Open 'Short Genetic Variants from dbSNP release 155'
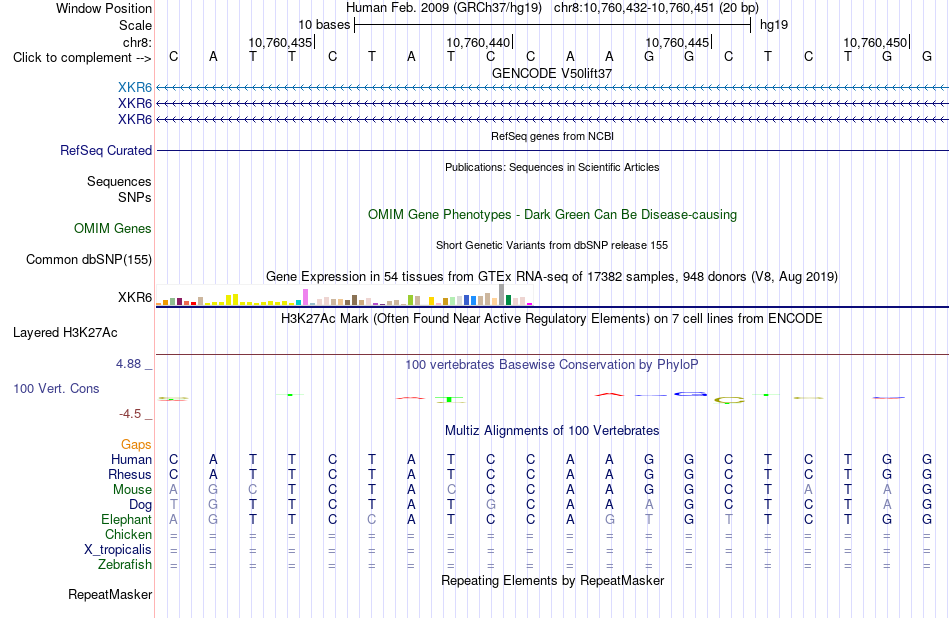 coord(552,245)
